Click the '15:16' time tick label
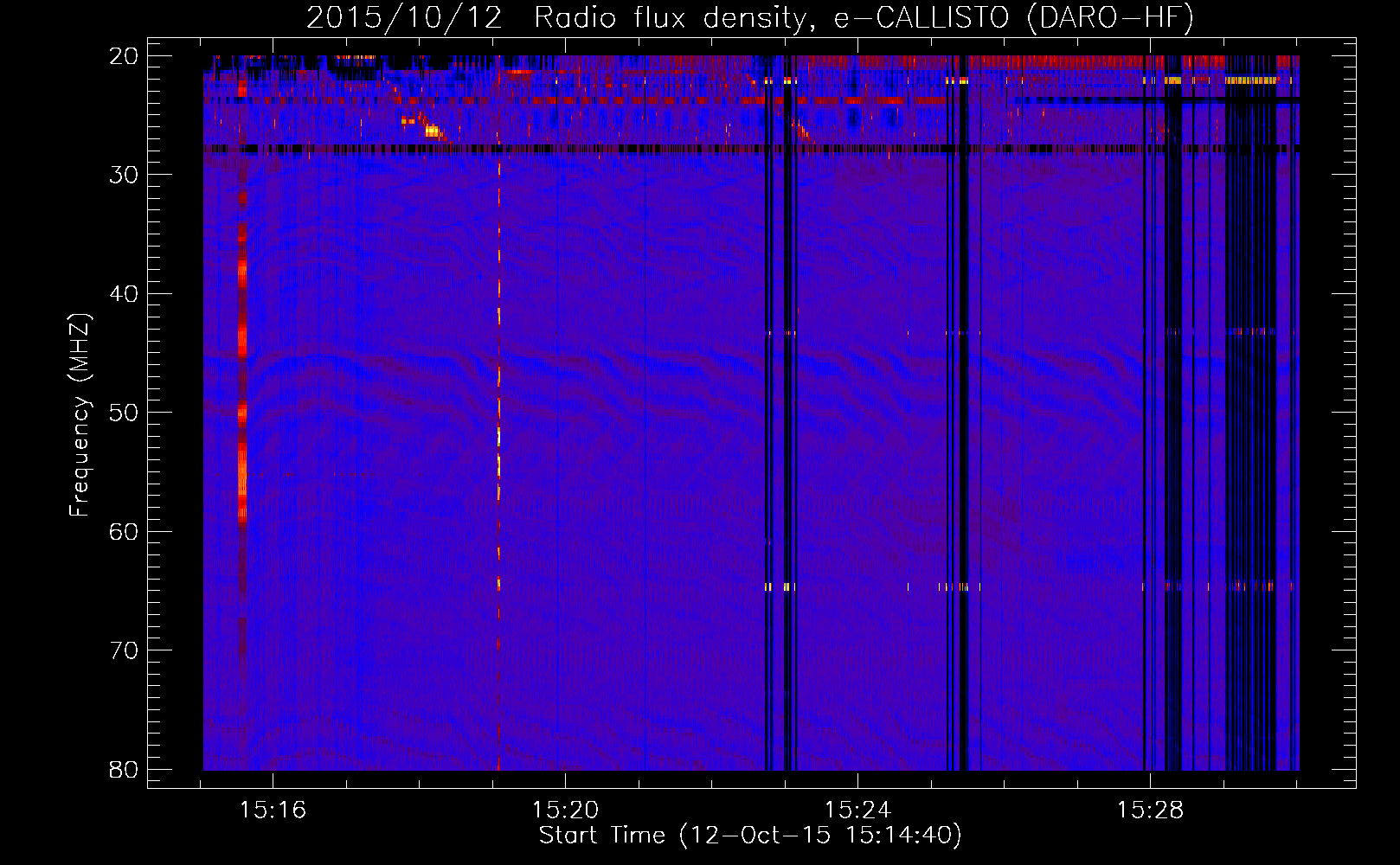This screenshot has width=1400, height=865. [x=273, y=811]
